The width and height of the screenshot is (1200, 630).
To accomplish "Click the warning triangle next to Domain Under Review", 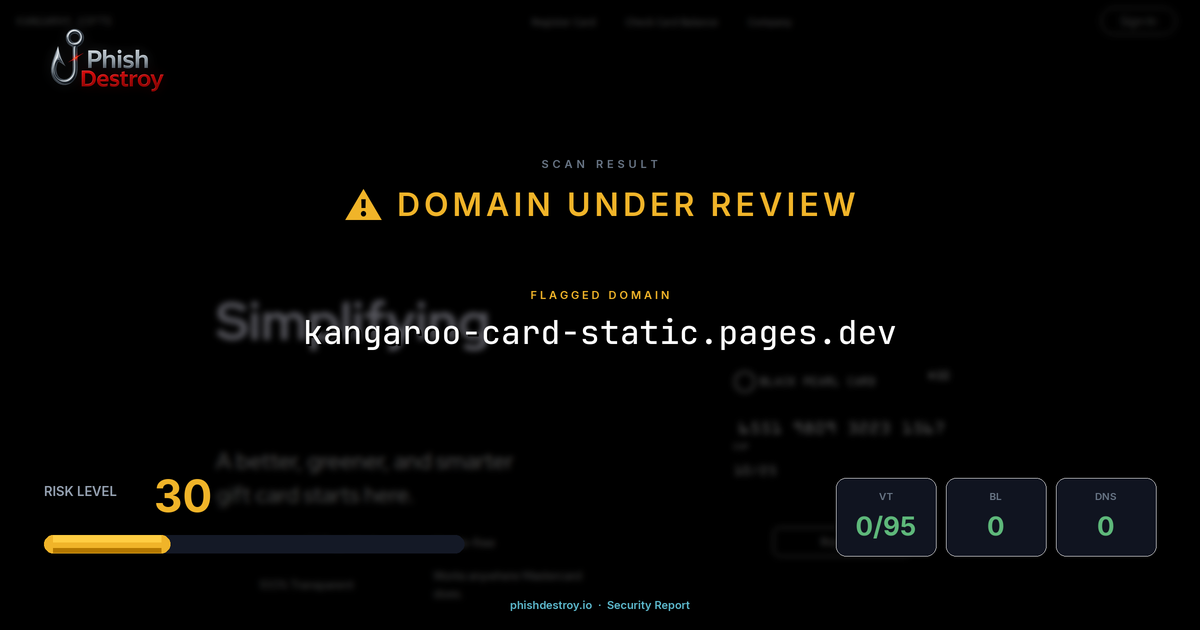I will (x=363, y=204).
